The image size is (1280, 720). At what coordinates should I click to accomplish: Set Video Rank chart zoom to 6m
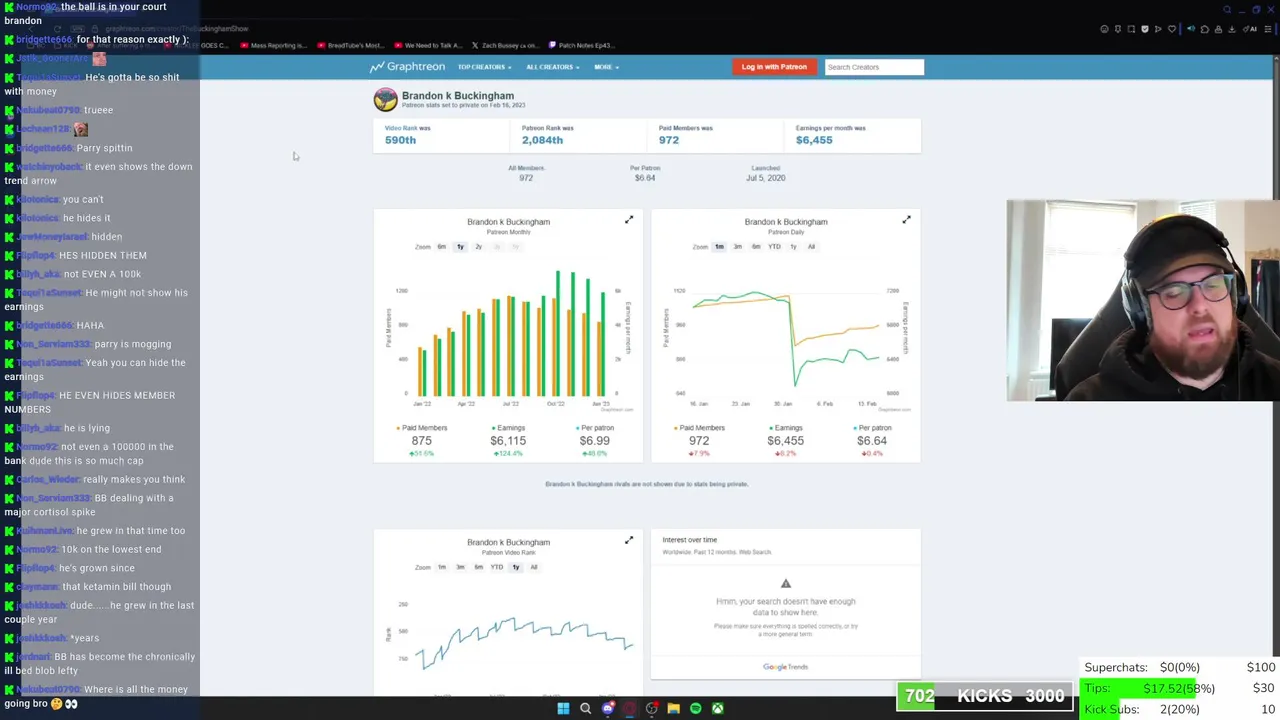tap(478, 567)
